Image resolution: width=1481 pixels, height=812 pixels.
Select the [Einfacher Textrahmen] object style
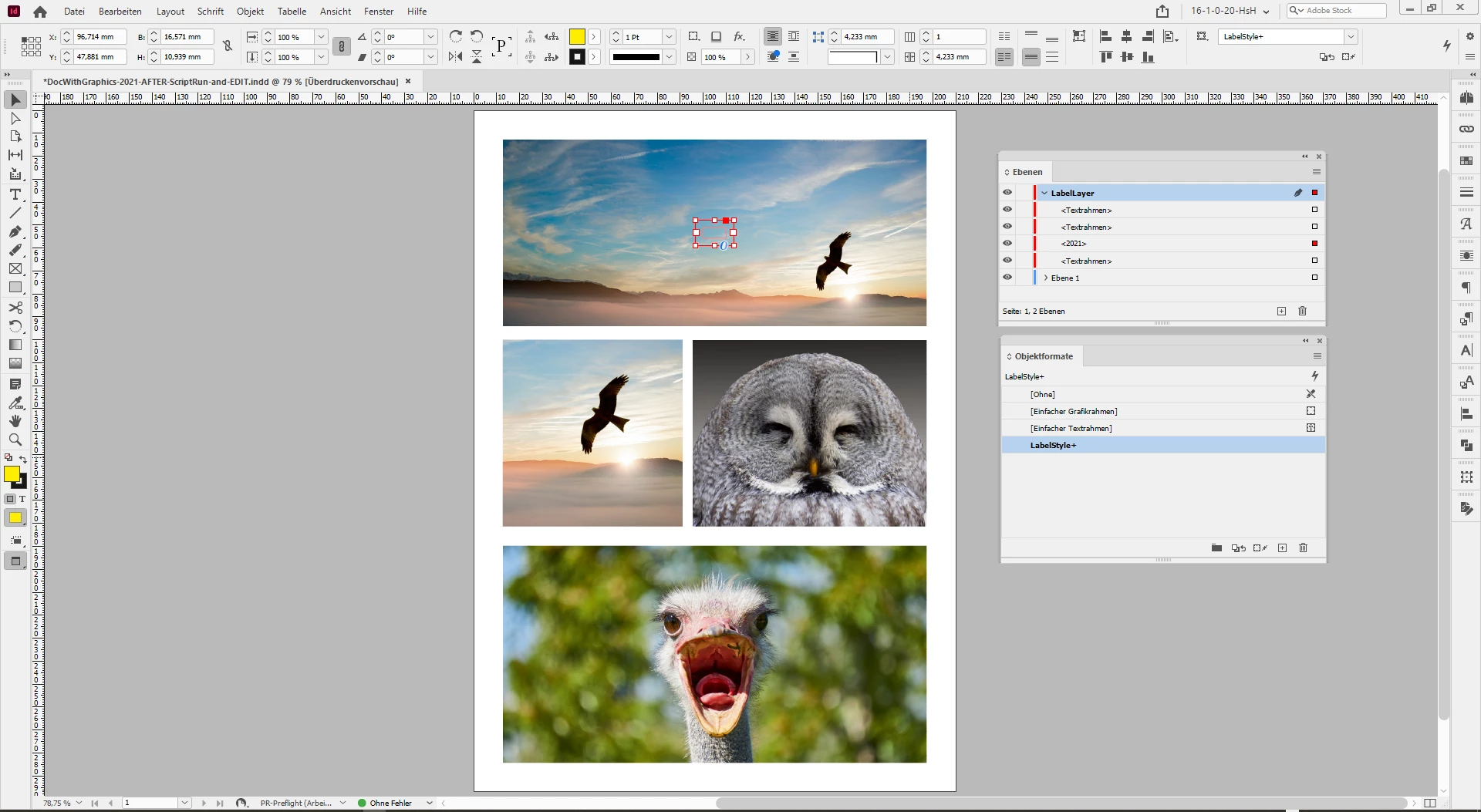pyautogui.click(x=1071, y=428)
